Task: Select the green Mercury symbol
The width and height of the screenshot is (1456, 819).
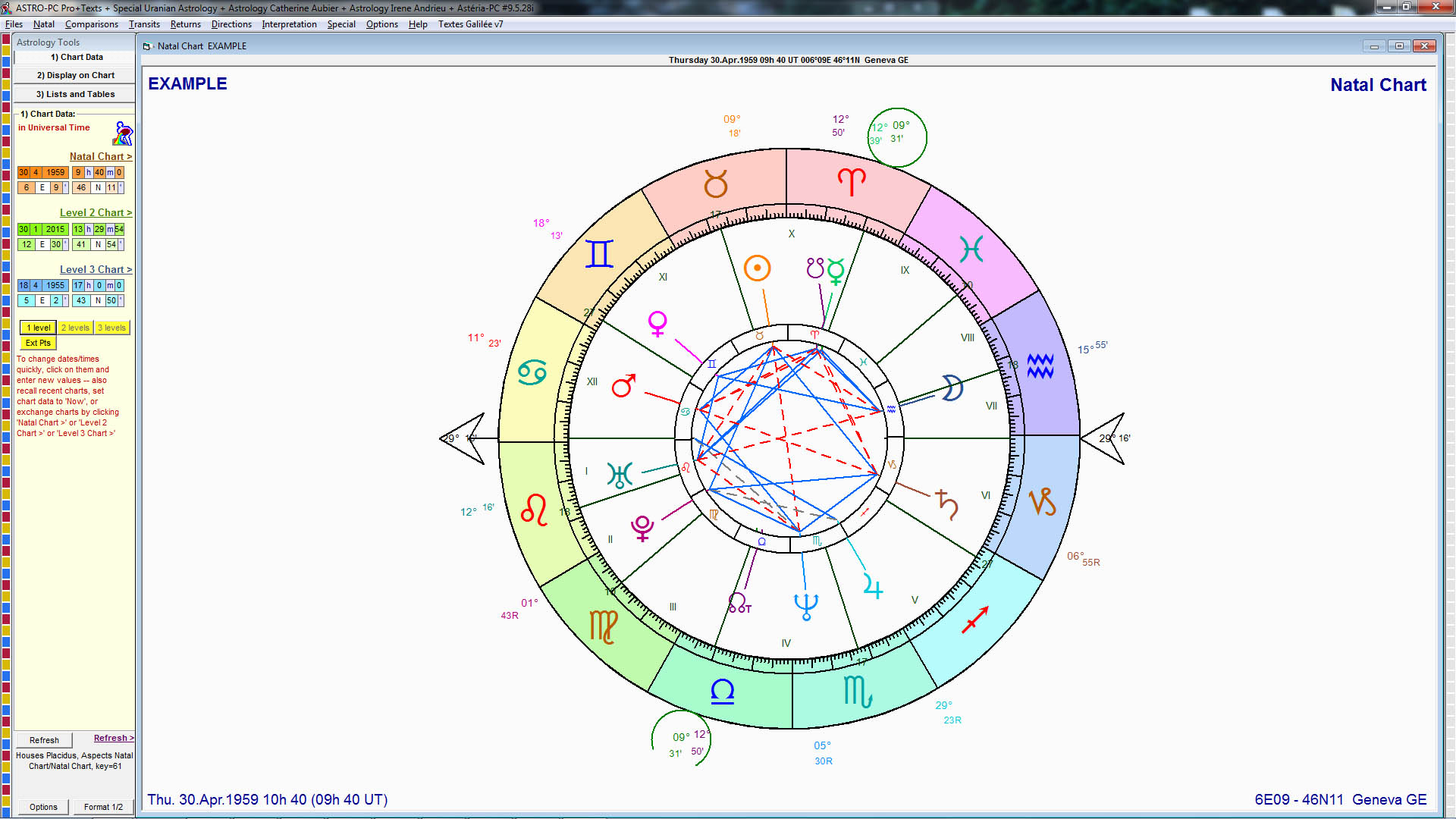Action: [x=836, y=271]
